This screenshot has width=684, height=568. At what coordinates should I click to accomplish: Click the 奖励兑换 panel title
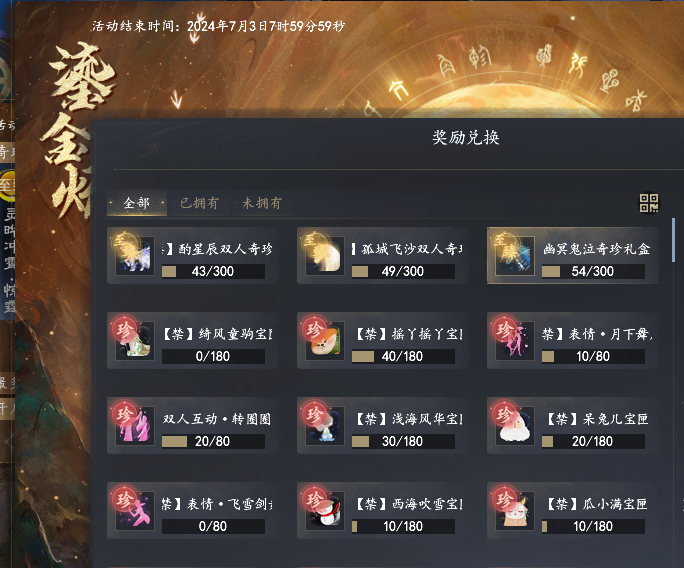[465, 138]
